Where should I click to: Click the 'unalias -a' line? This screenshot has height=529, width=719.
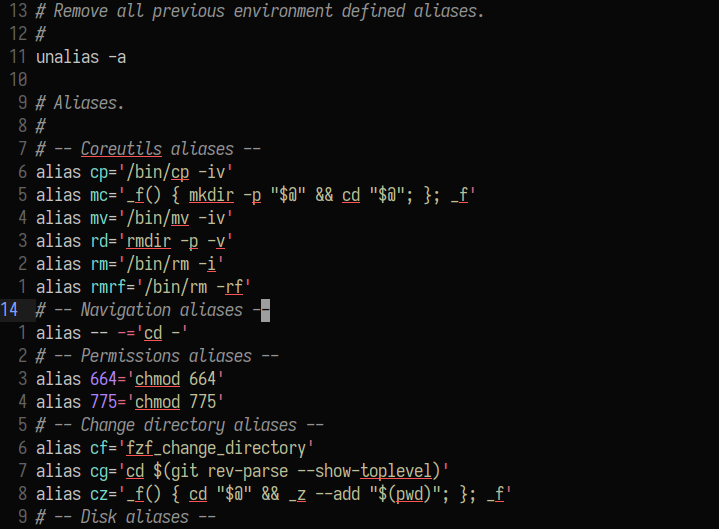point(81,57)
